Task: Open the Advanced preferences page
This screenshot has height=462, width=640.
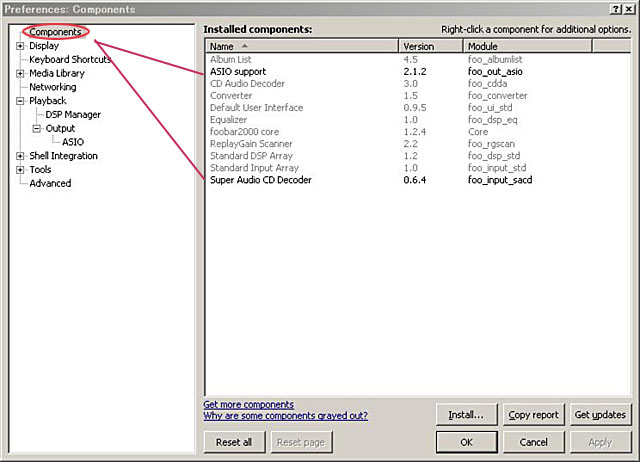Action: coord(50,183)
